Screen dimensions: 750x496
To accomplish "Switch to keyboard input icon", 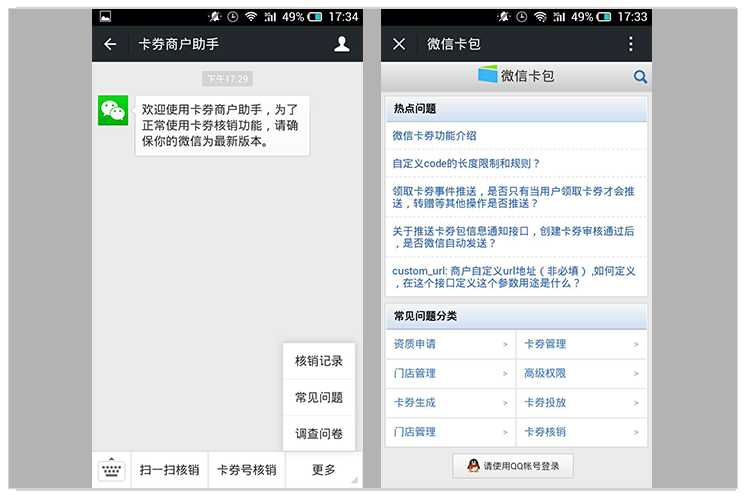I will [111, 470].
